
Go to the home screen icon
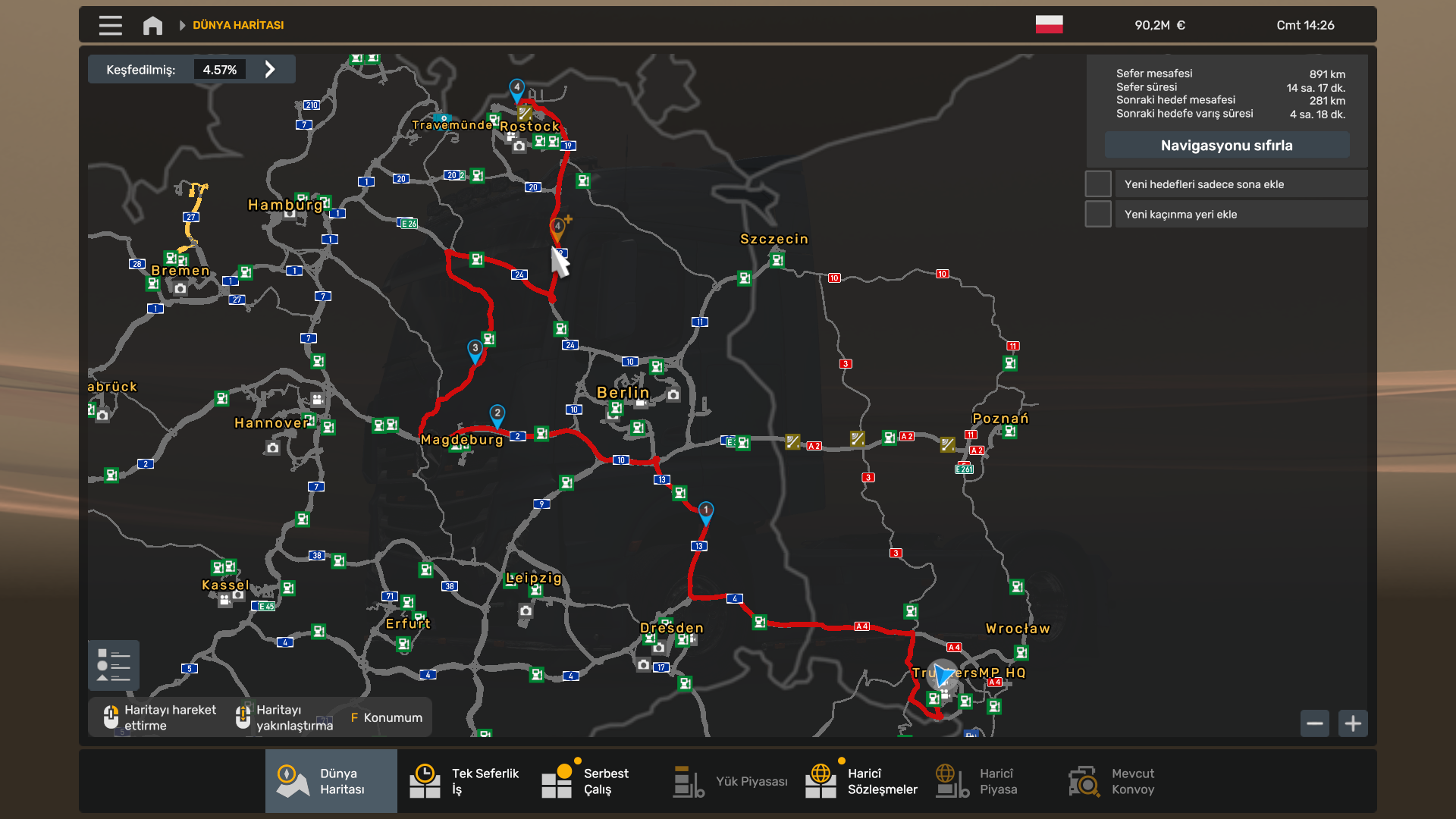(152, 25)
